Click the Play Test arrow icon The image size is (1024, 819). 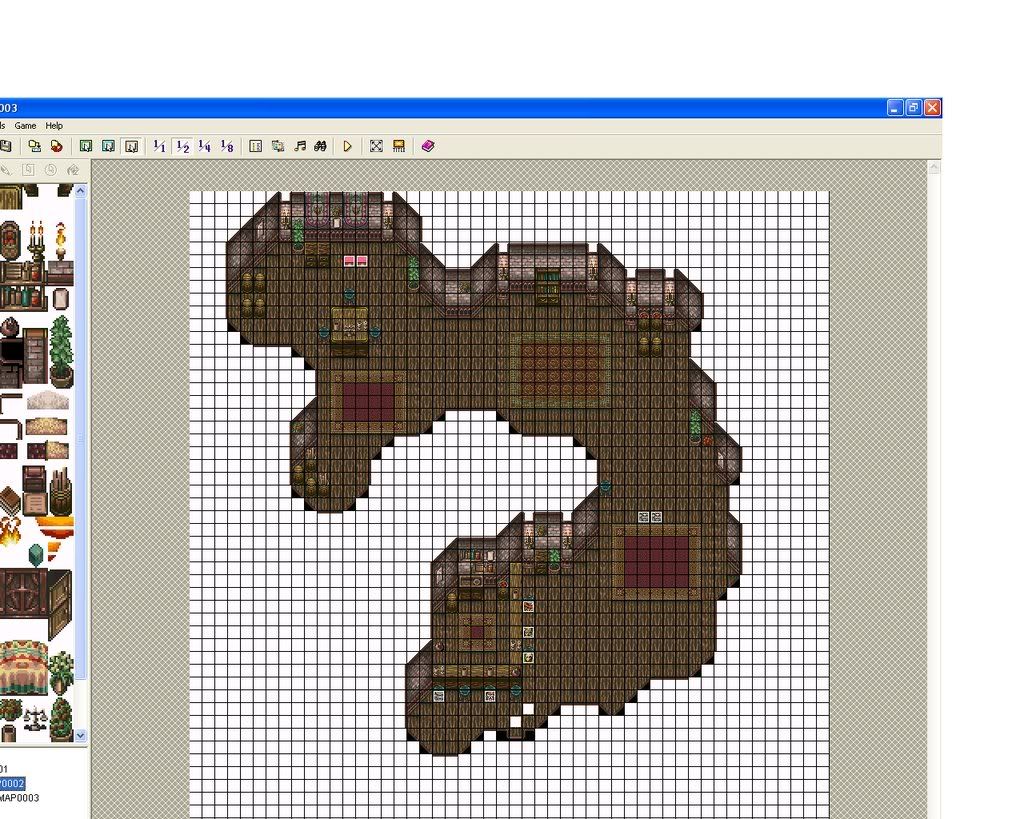click(x=347, y=146)
